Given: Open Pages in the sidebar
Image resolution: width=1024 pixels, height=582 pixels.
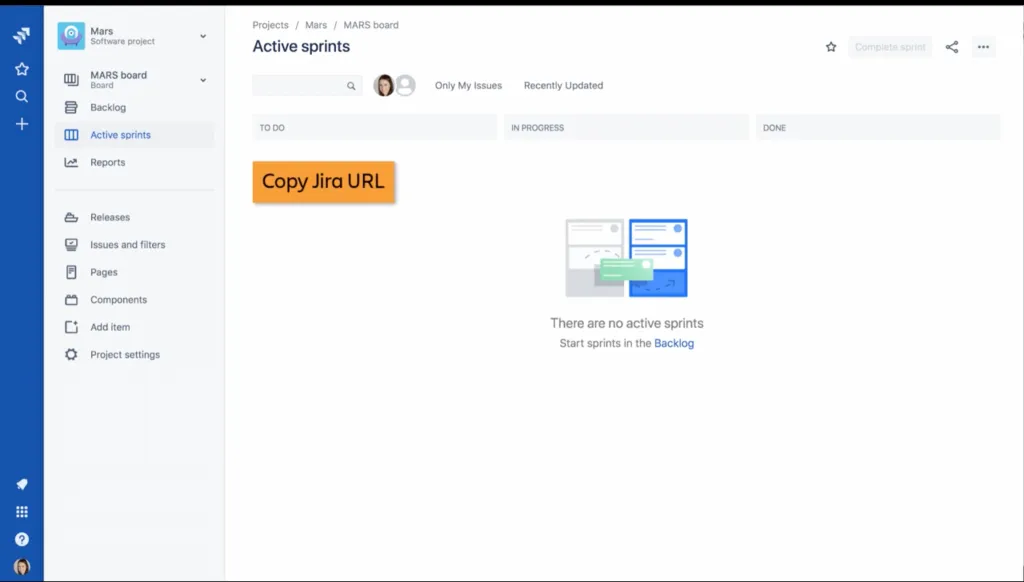Looking at the screenshot, I should (135, 272).
